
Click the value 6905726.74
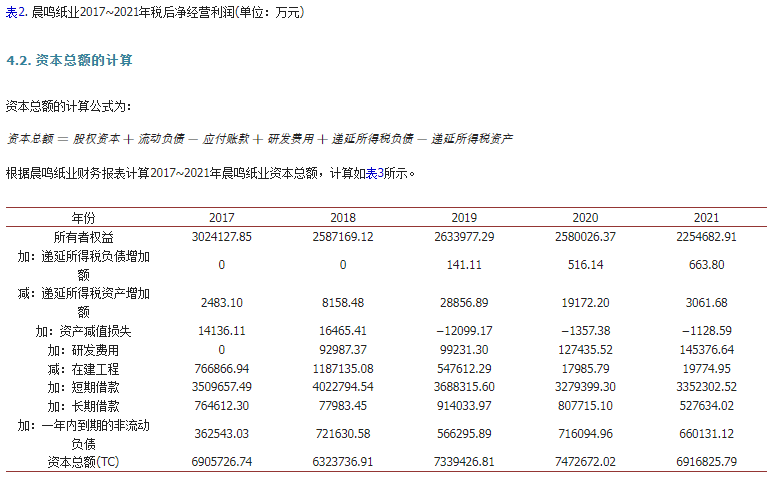pos(222,462)
